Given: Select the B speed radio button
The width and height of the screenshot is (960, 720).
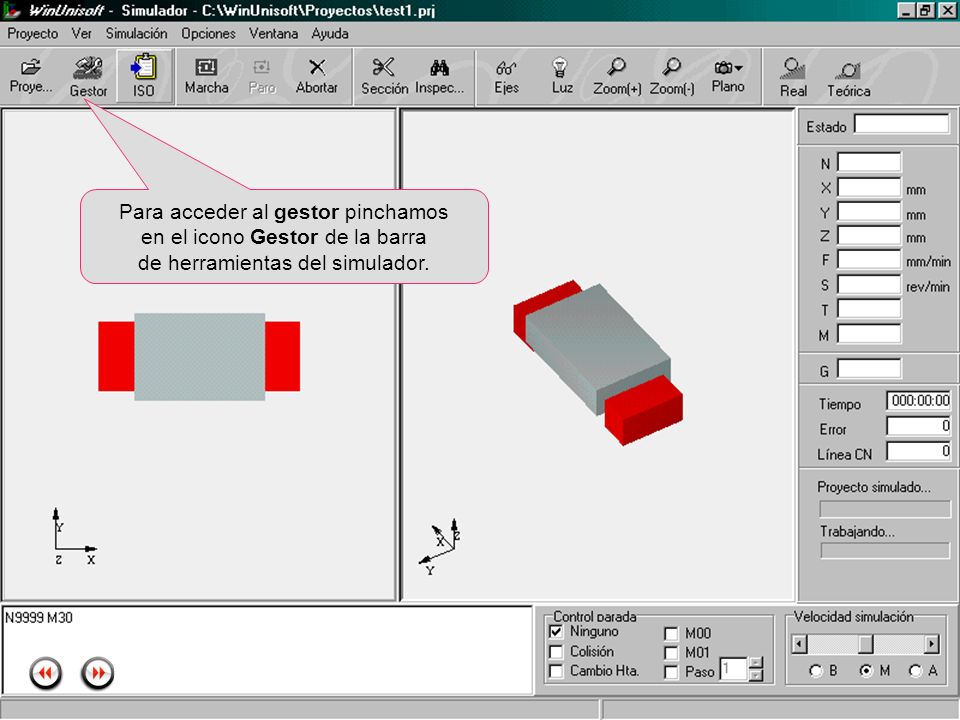Looking at the screenshot, I should [815, 671].
